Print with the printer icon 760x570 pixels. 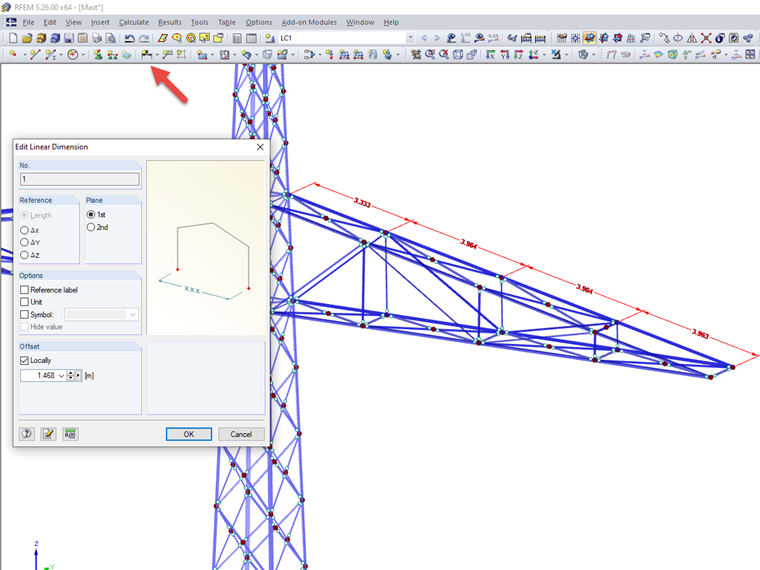point(97,38)
